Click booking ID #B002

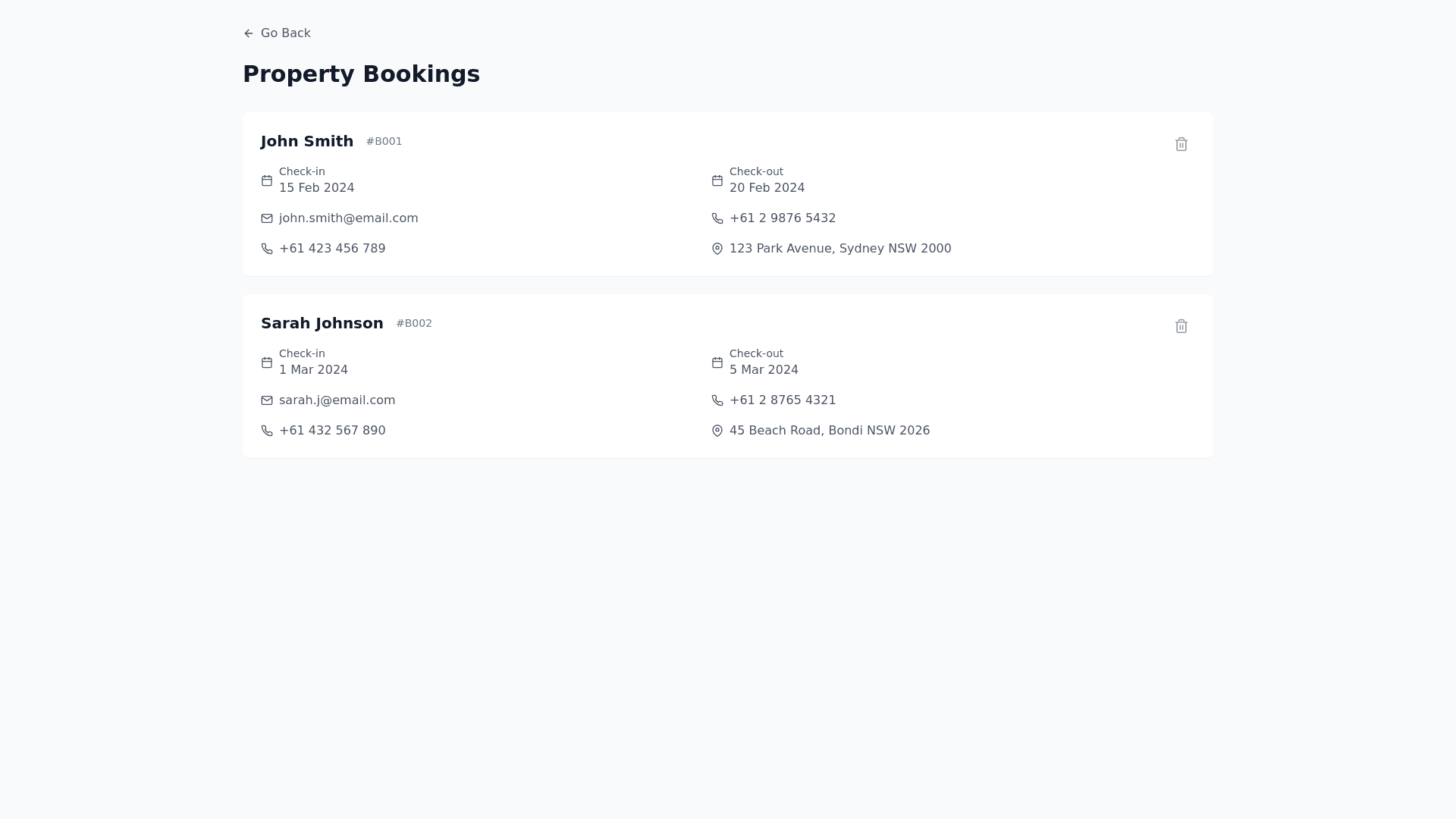point(414,323)
